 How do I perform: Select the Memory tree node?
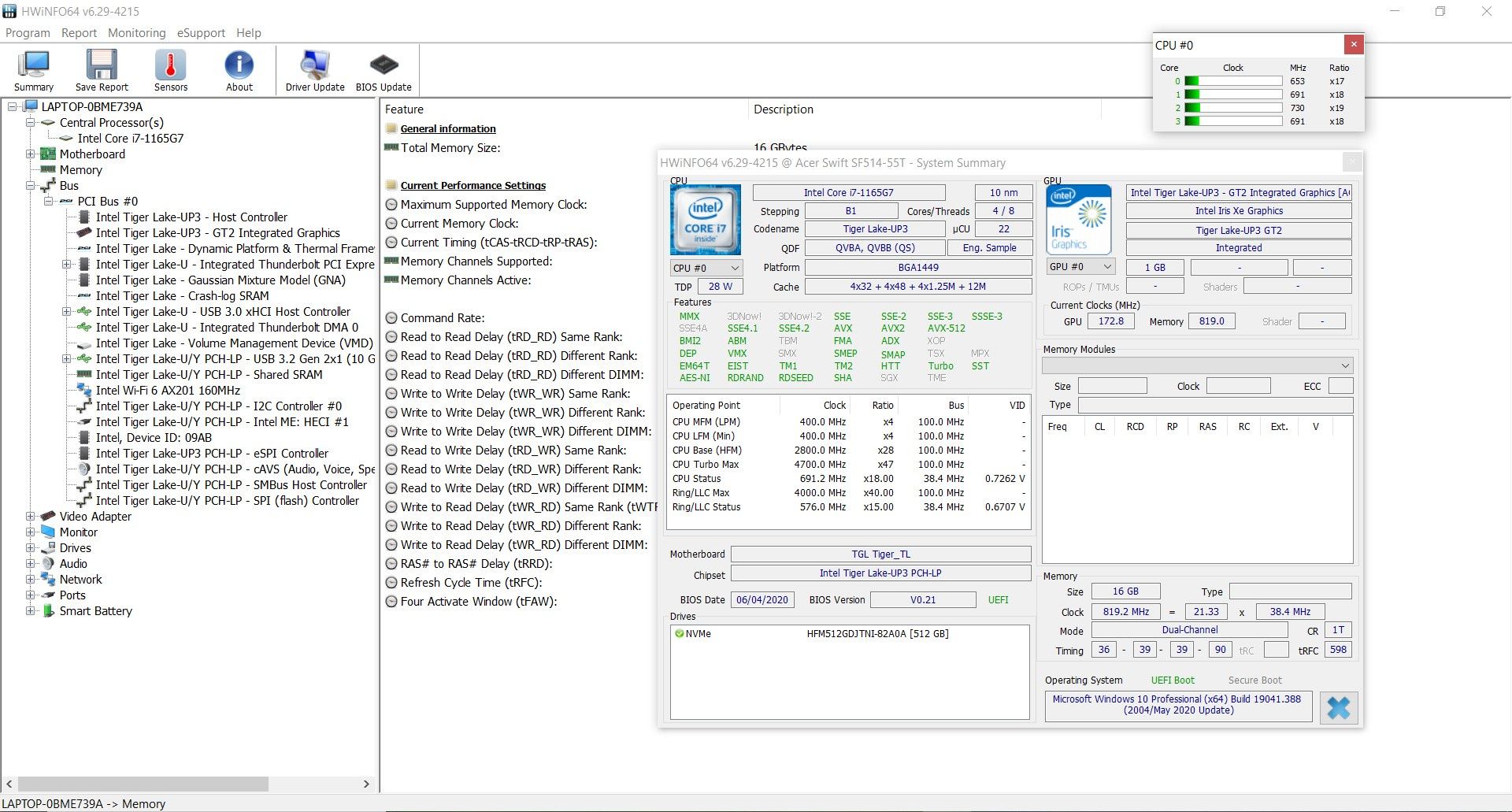[x=81, y=170]
